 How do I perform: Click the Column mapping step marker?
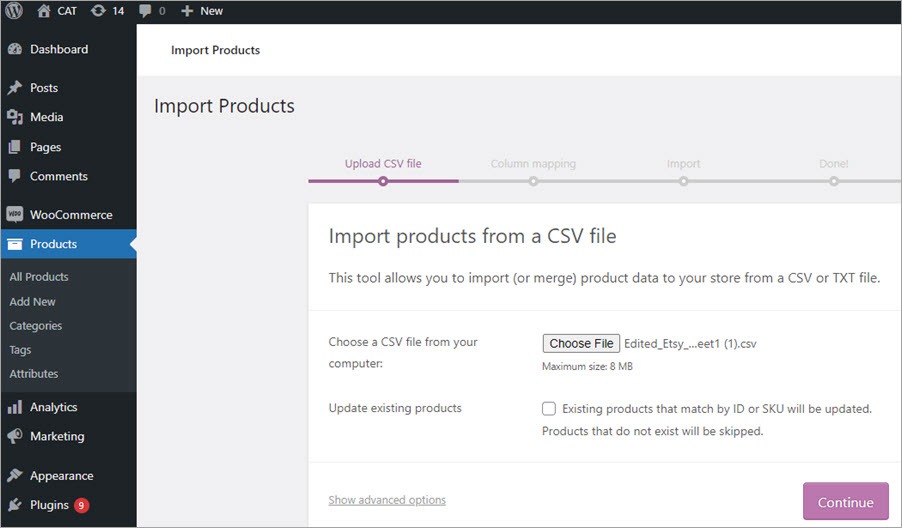(x=533, y=181)
